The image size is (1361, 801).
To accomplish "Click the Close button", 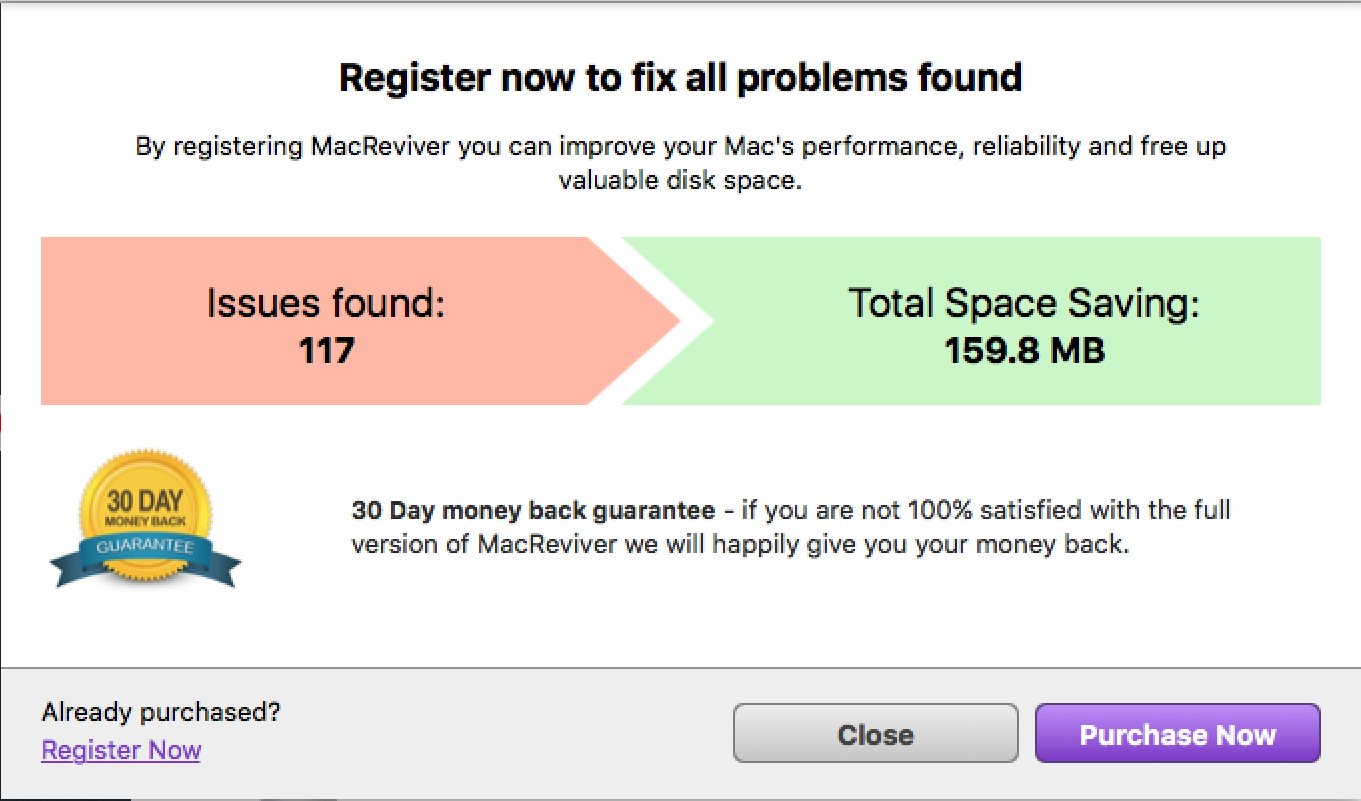I will point(875,735).
